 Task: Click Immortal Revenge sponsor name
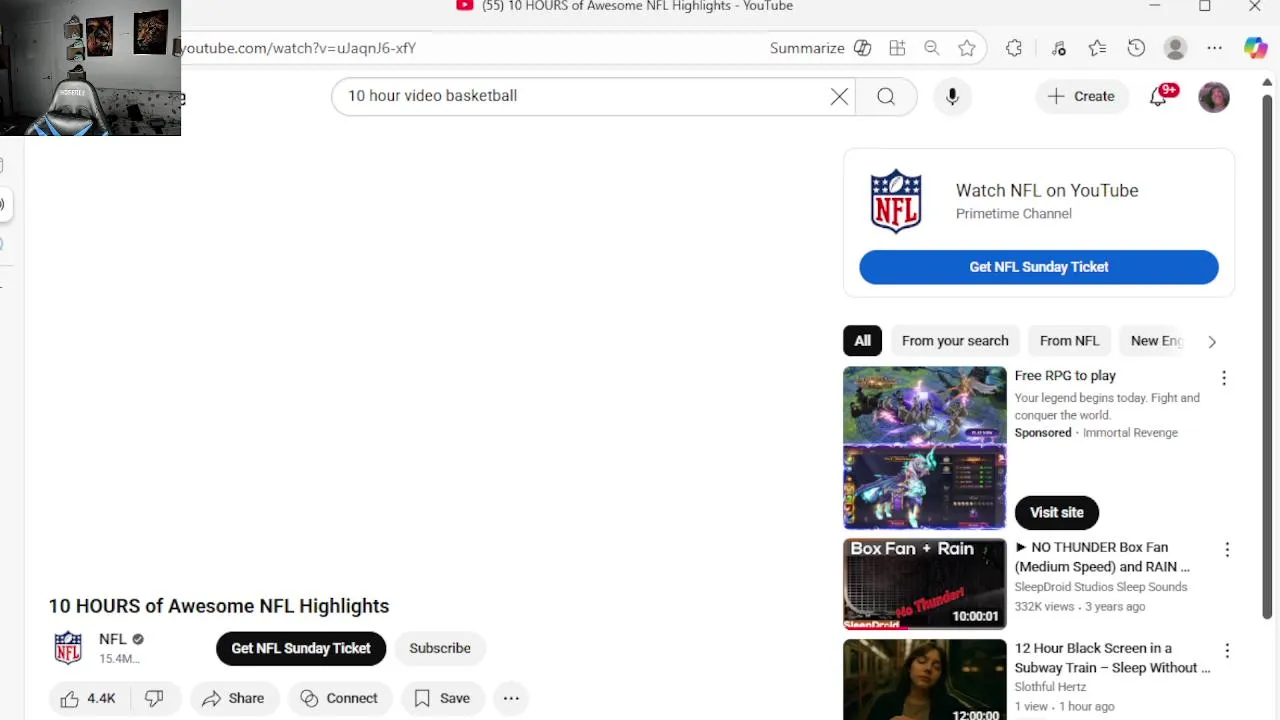click(x=1130, y=433)
